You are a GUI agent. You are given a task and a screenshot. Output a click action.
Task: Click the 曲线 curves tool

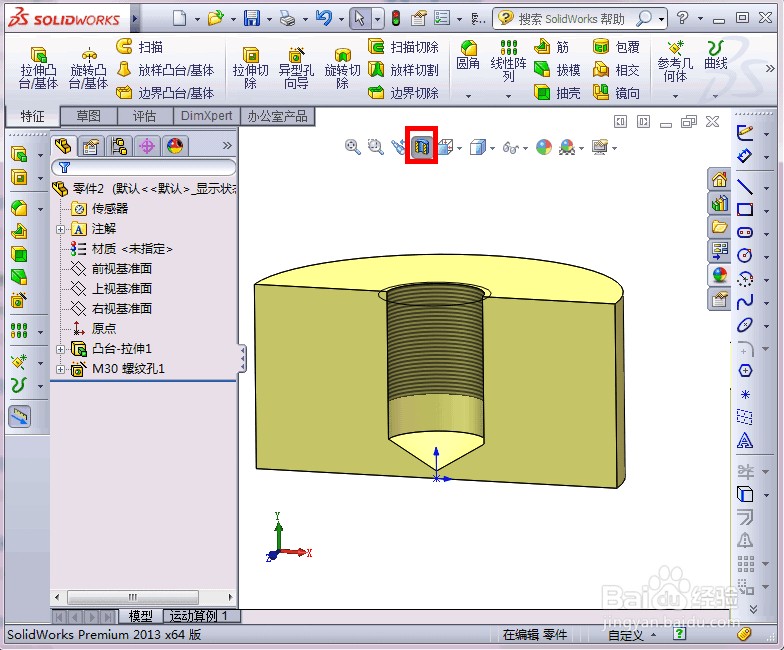[716, 55]
